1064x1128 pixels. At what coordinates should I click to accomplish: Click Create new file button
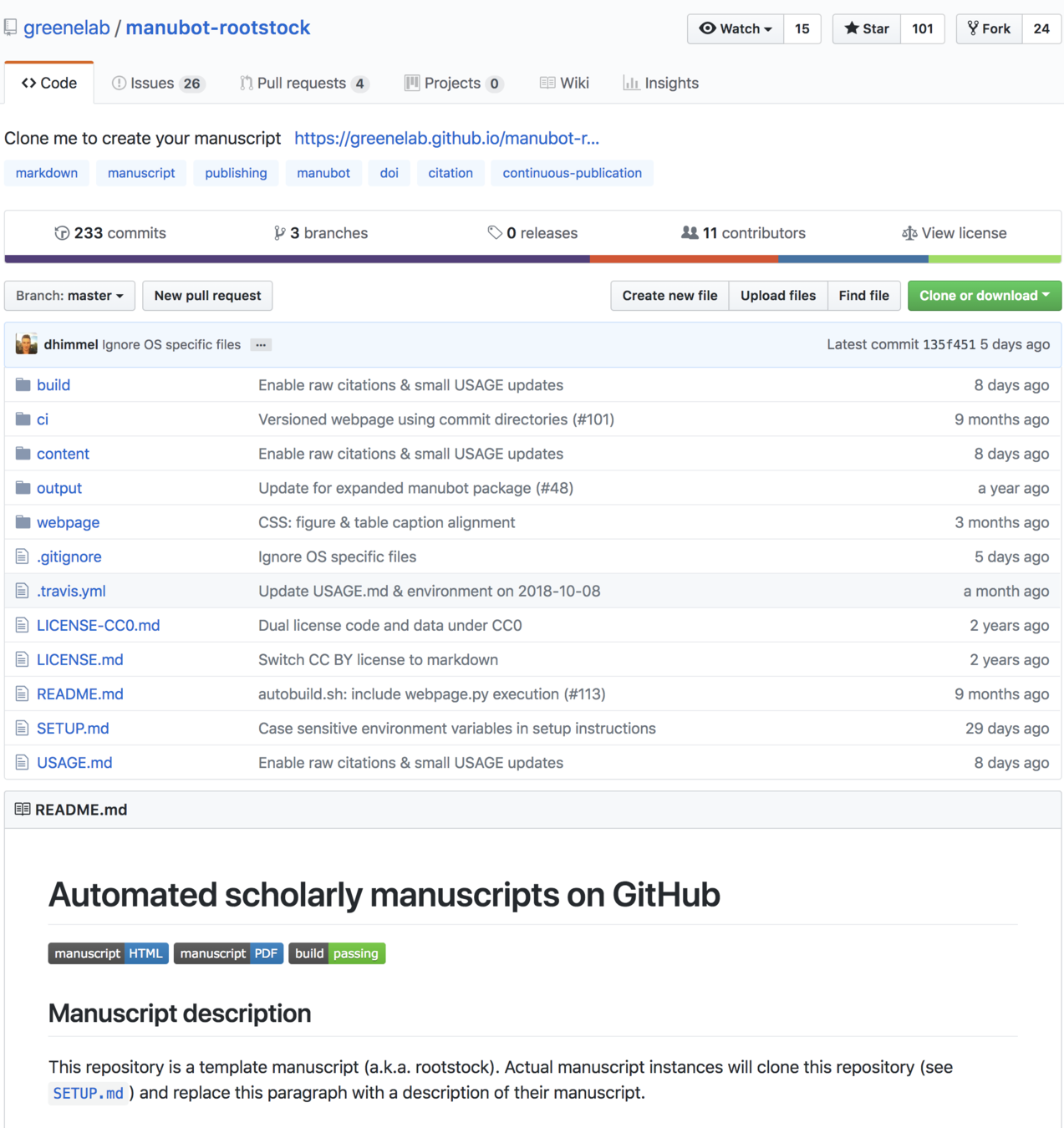pyautogui.click(x=669, y=296)
